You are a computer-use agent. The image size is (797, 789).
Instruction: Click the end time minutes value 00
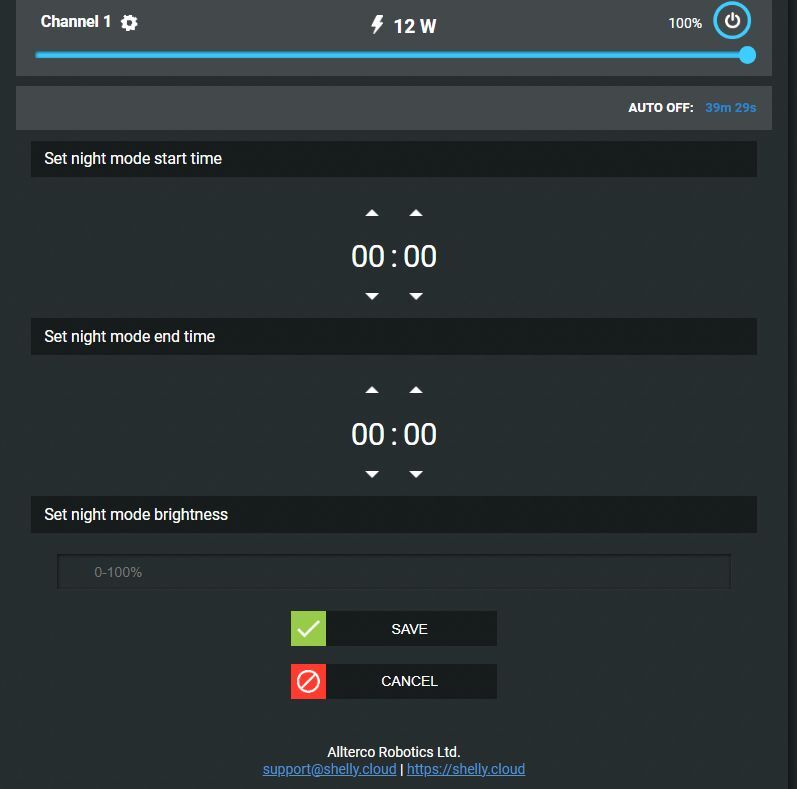[420, 434]
